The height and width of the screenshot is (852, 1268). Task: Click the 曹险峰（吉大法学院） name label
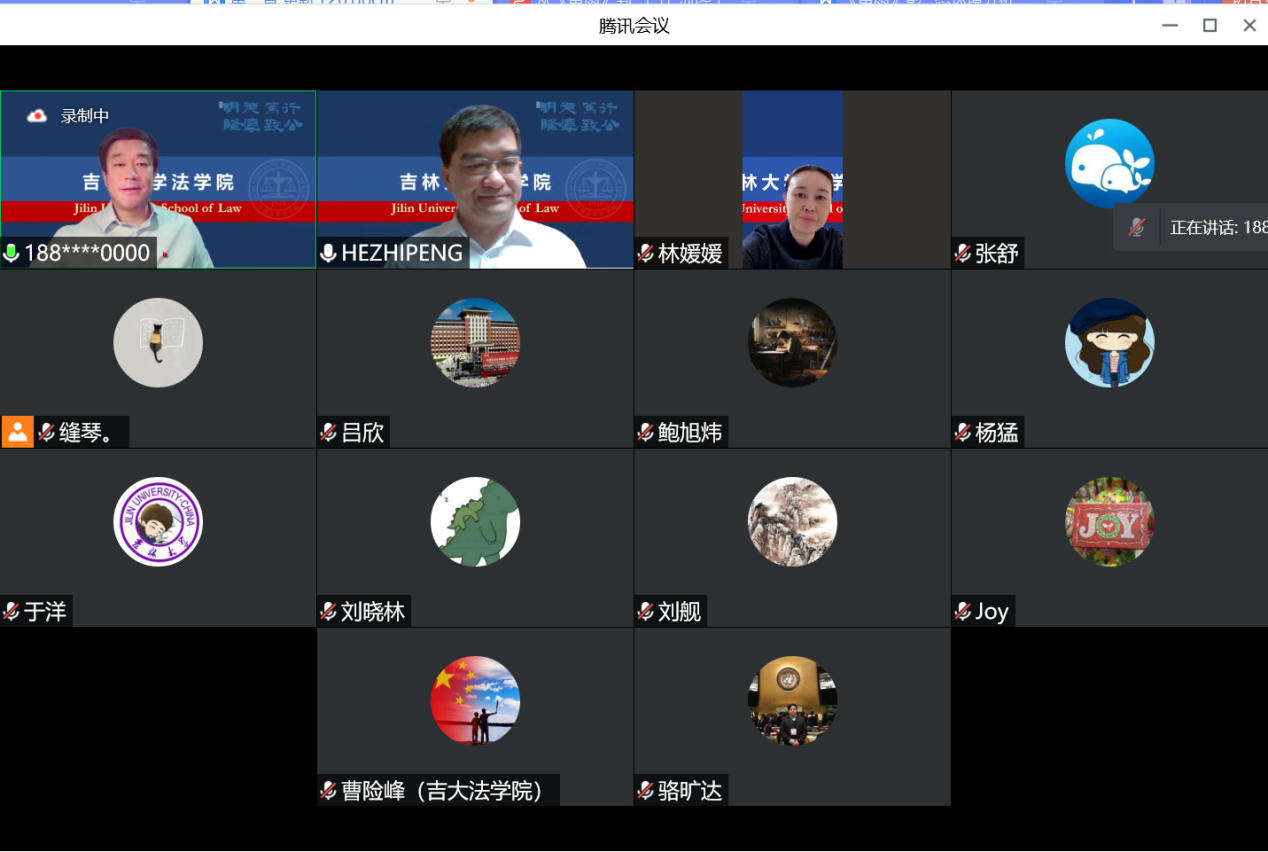[x=446, y=790]
